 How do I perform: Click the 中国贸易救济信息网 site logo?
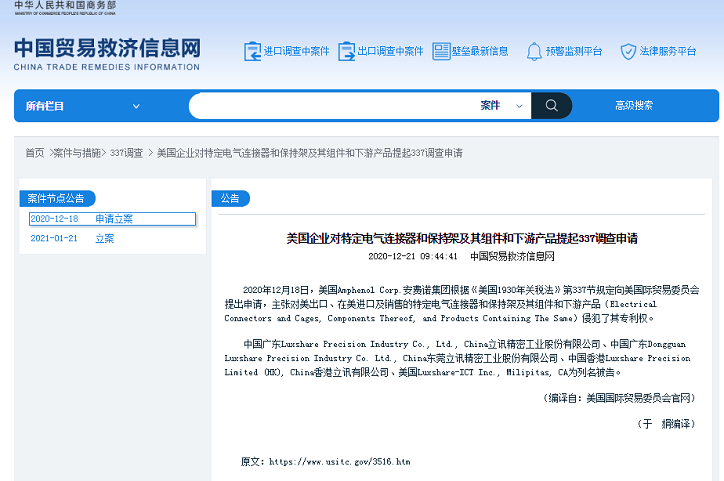coord(107,48)
